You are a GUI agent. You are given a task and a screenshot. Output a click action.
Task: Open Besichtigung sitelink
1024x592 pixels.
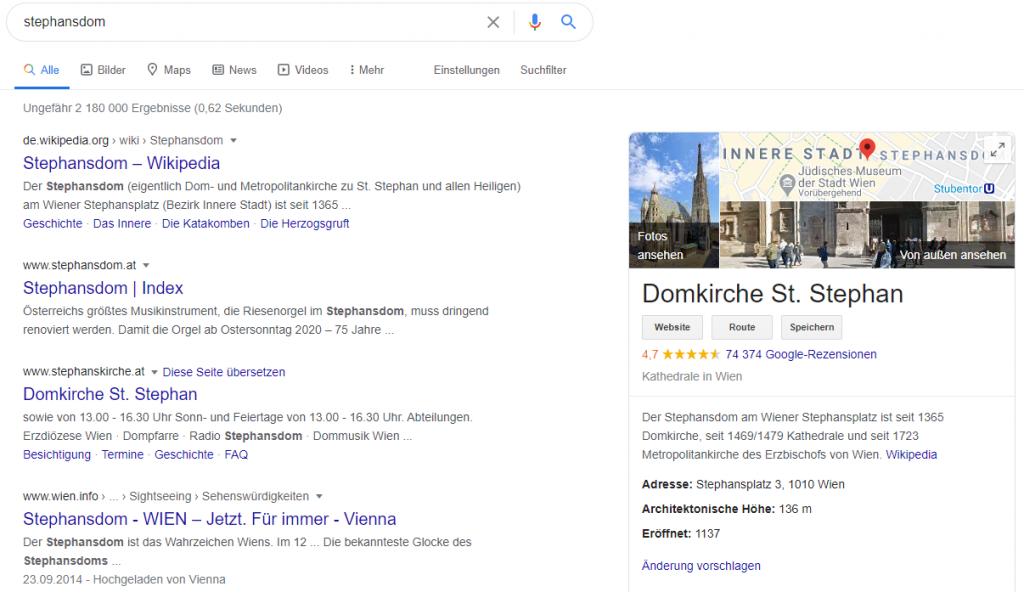pyautogui.click(x=57, y=454)
